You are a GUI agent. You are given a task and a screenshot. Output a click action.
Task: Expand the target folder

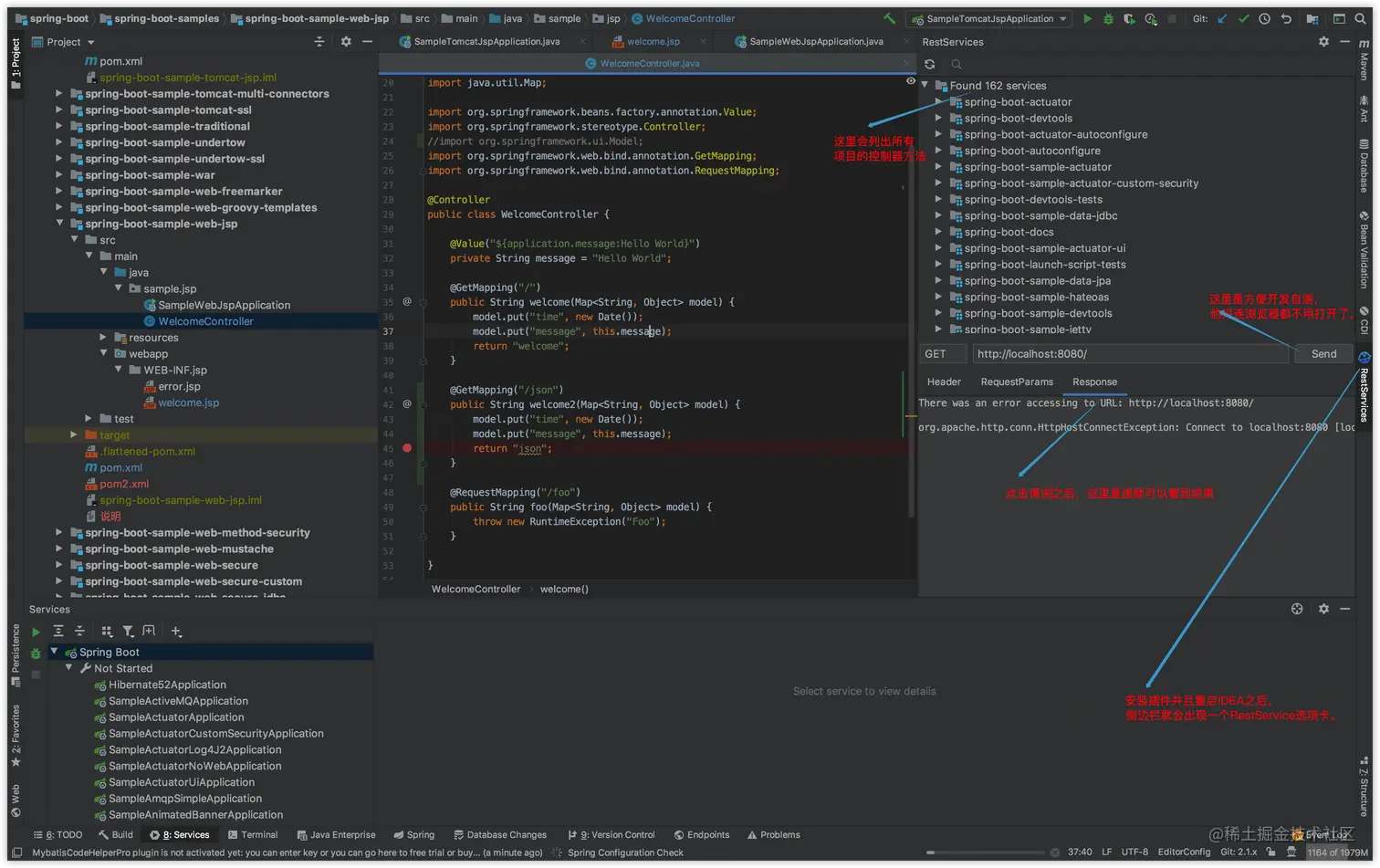click(x=75, y=435)
